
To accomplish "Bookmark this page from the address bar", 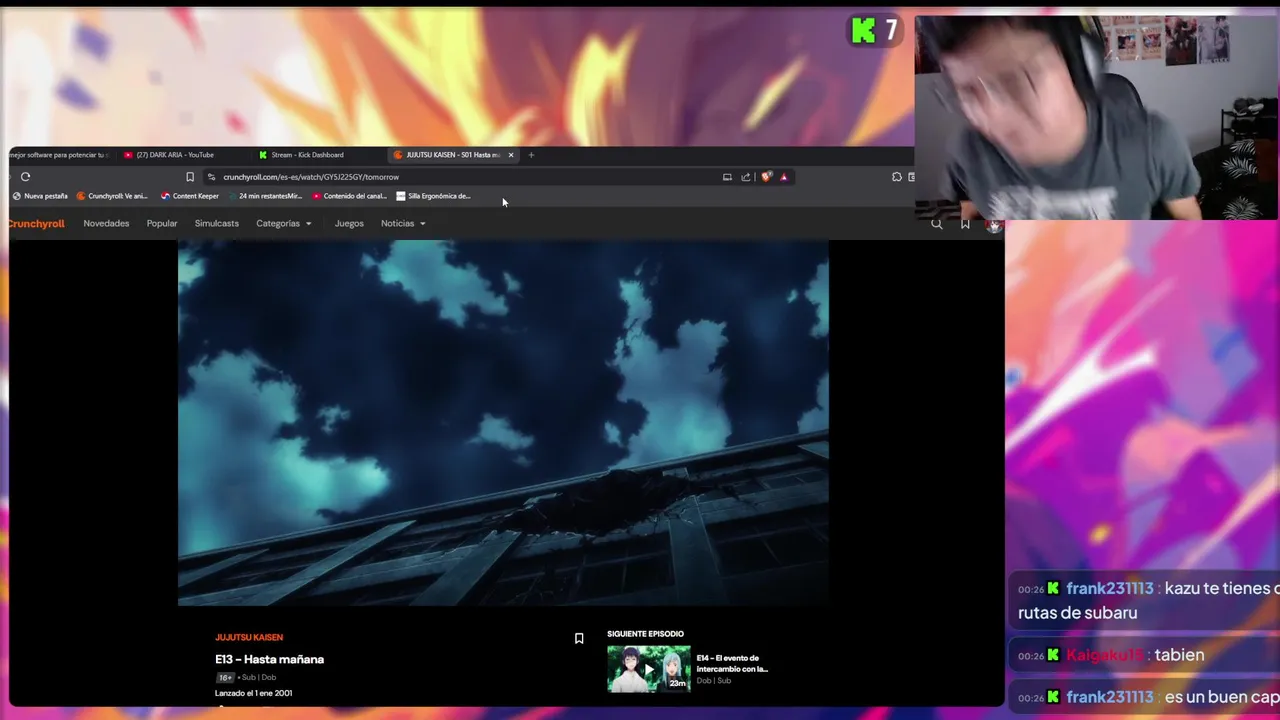I will tap(190, 177).
